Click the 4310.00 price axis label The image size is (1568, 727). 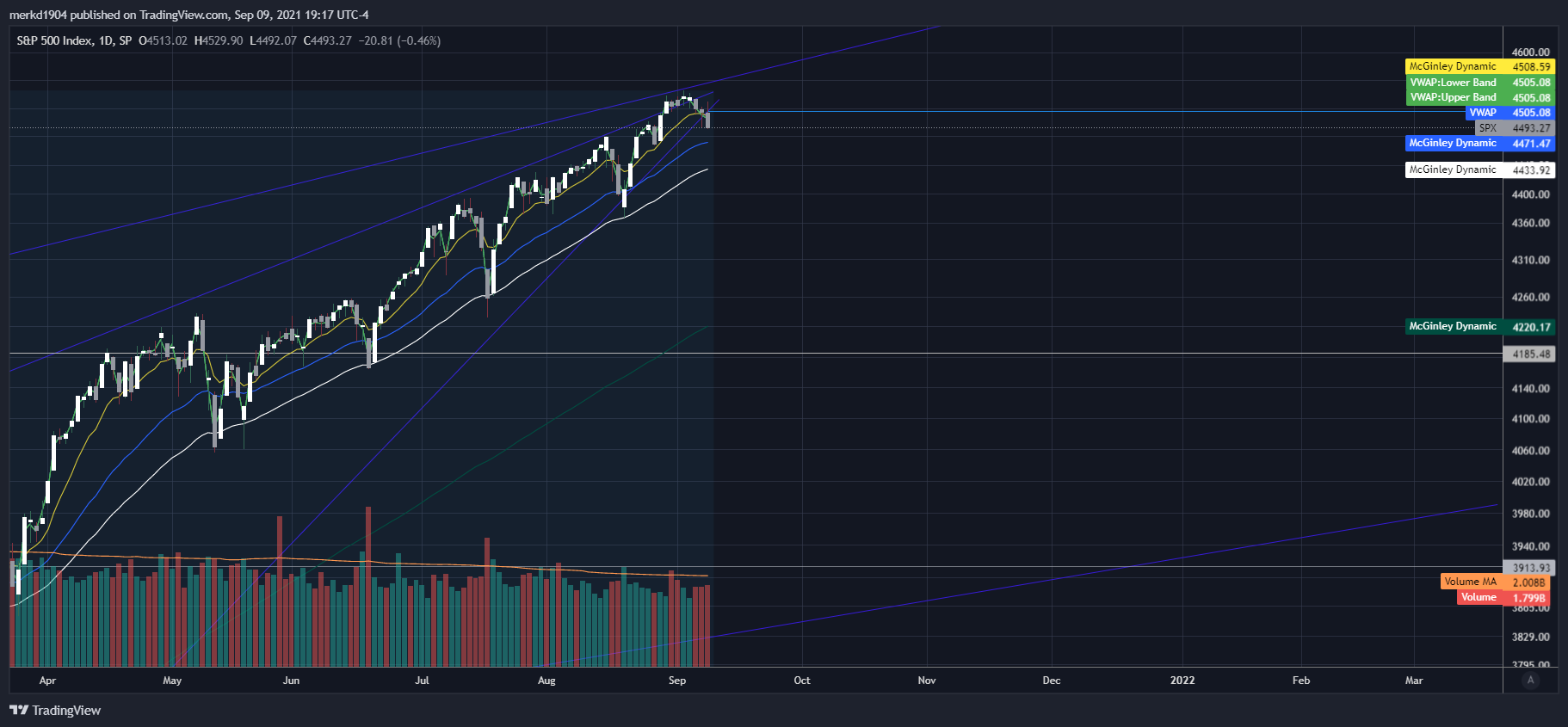tap(1531, 260)
